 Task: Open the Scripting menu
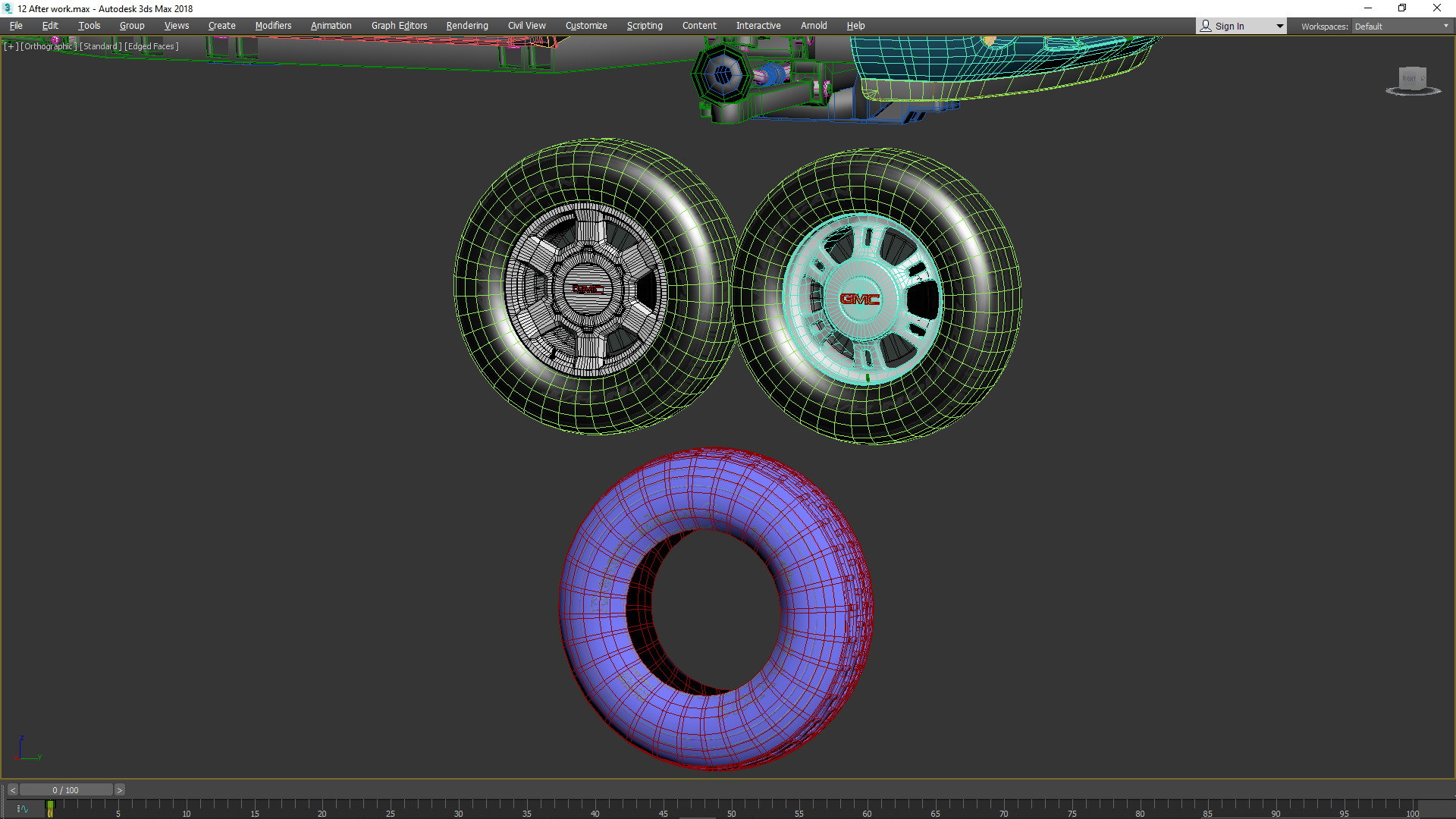coord(644,26)
